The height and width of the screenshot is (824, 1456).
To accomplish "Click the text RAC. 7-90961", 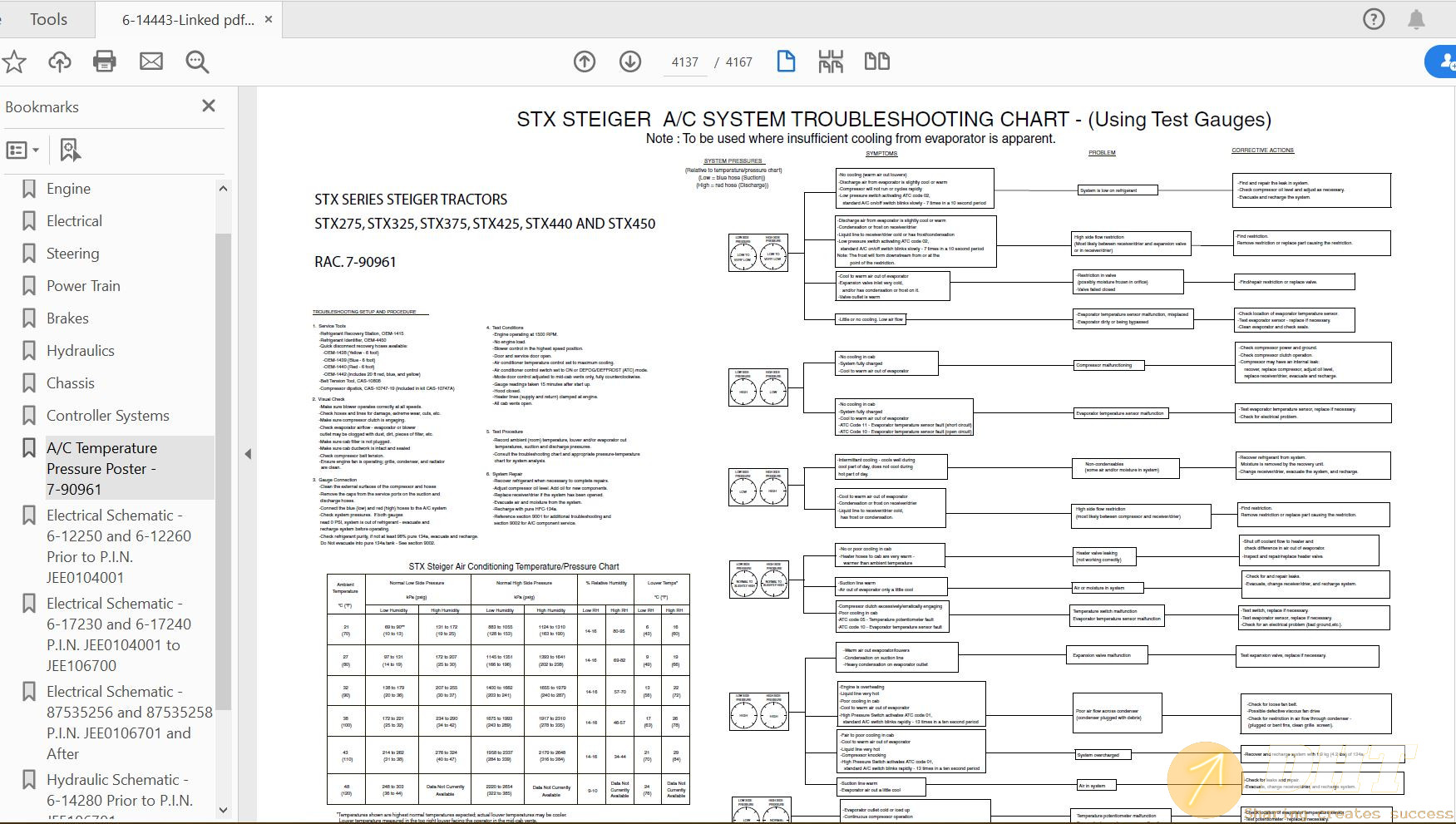I will tap(355, 262).
